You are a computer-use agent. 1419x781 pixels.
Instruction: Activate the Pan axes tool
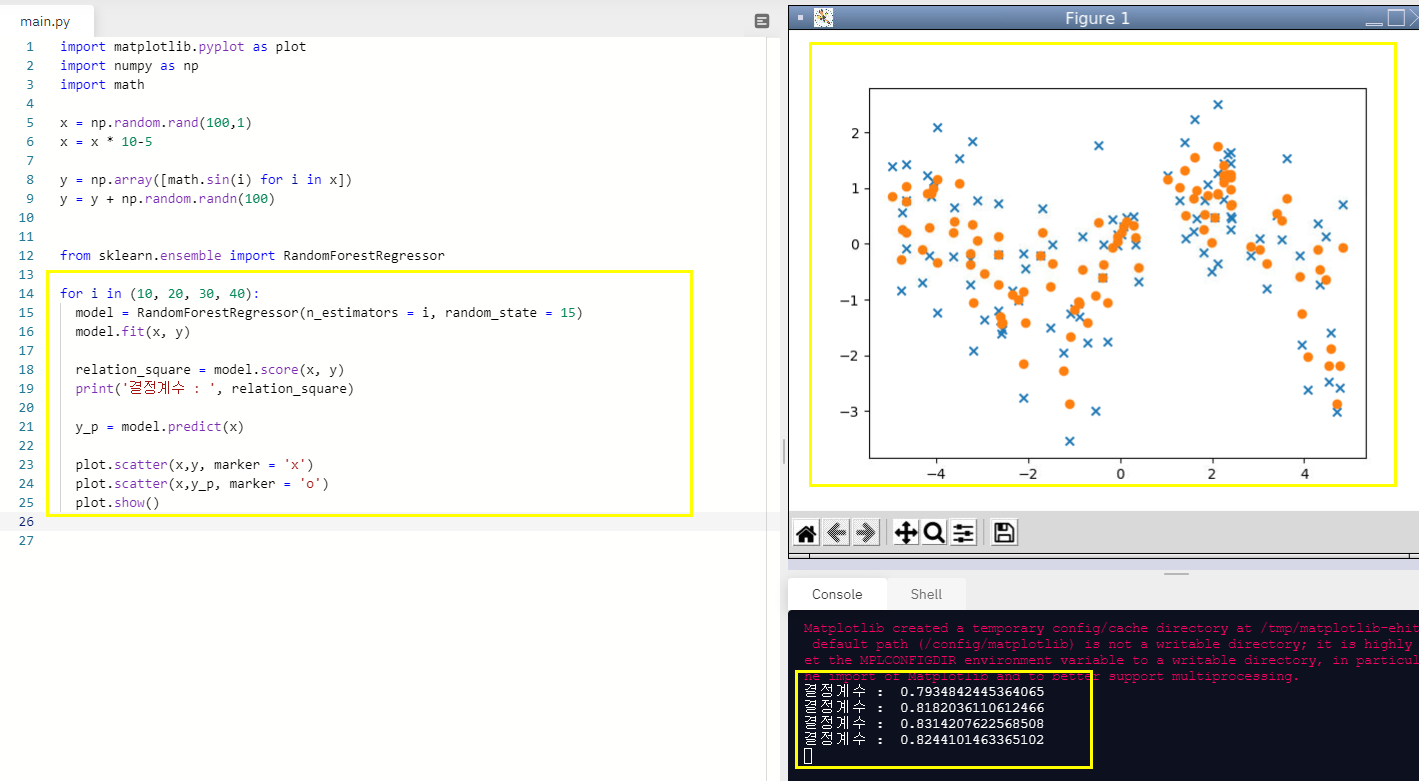pos(905,533)
